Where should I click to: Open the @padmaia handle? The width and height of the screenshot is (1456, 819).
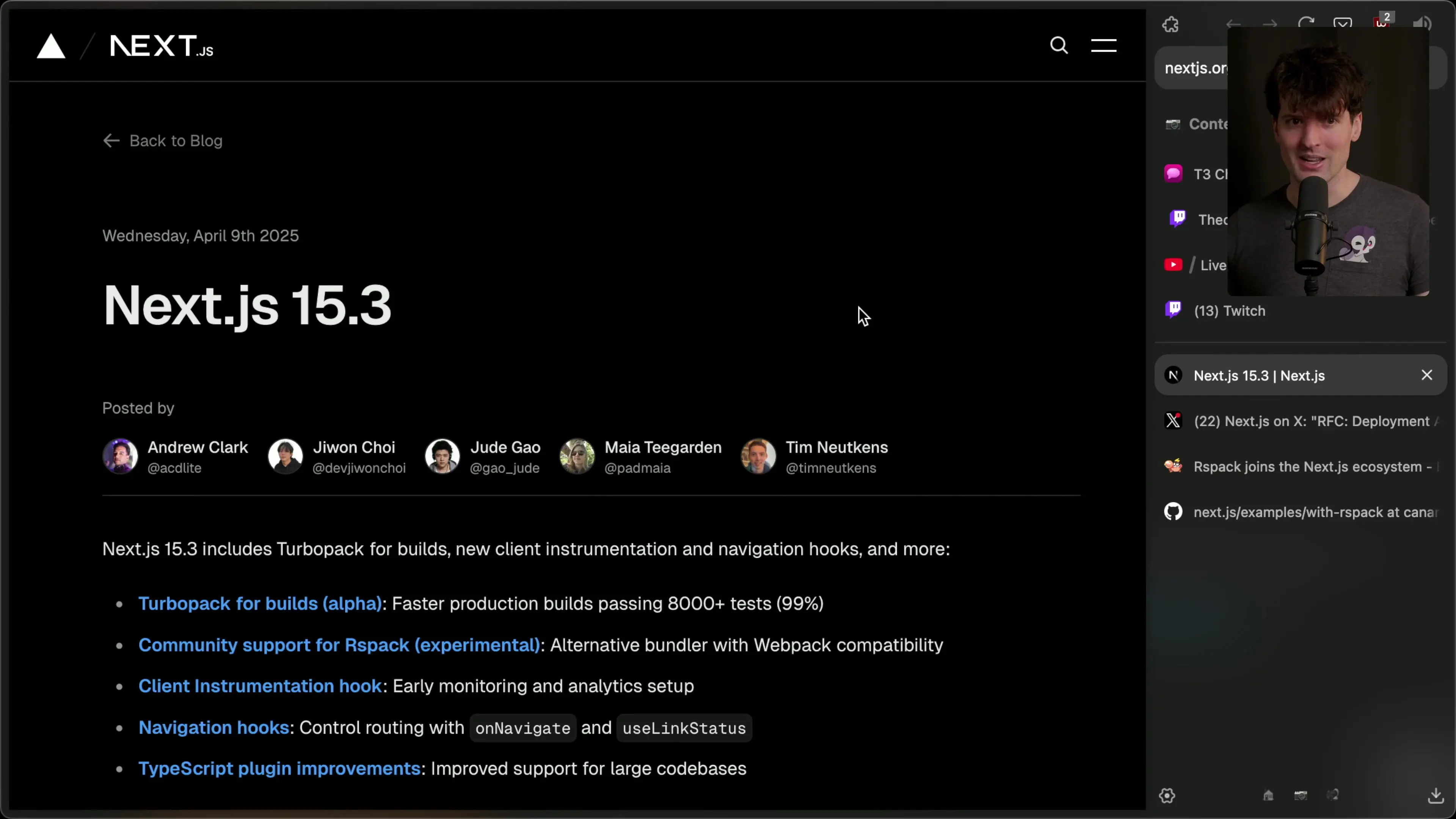637,468
